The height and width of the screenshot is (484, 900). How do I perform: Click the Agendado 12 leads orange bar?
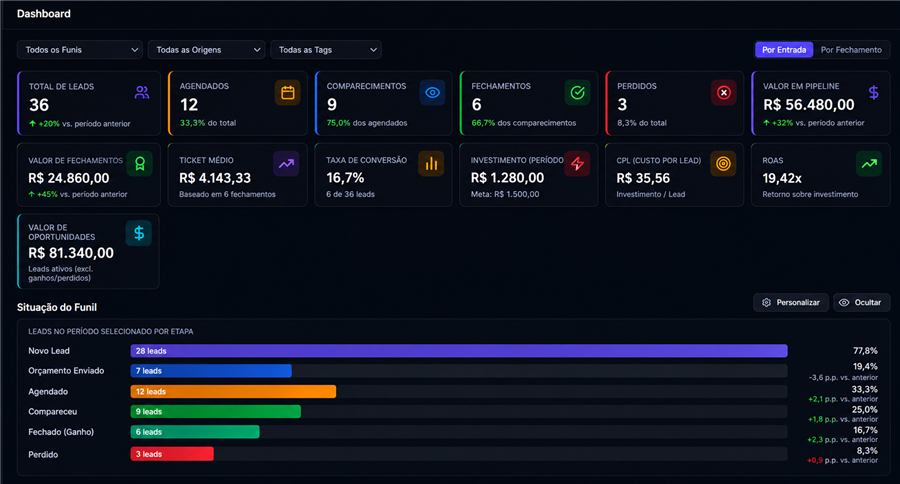(x=233, y=392)
